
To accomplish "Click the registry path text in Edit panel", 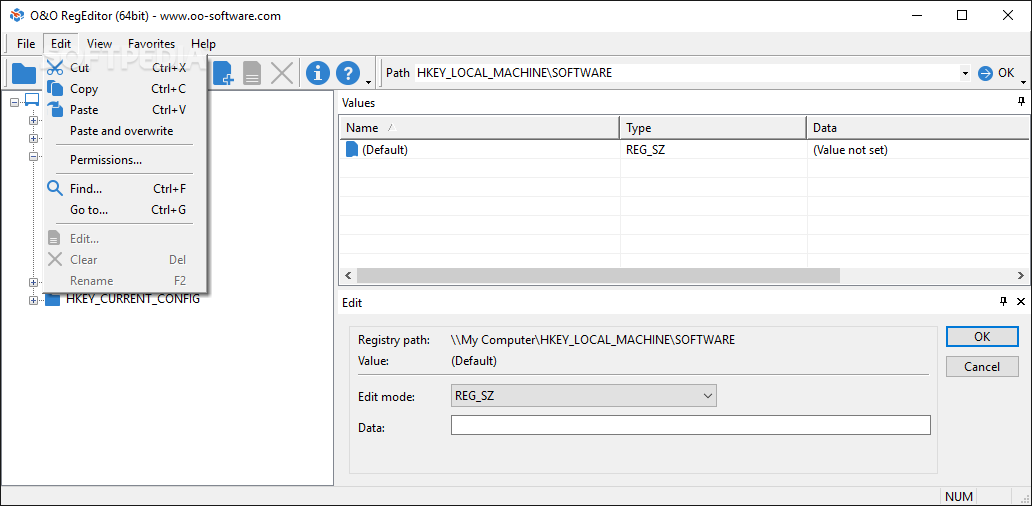I will coord(593,340).
